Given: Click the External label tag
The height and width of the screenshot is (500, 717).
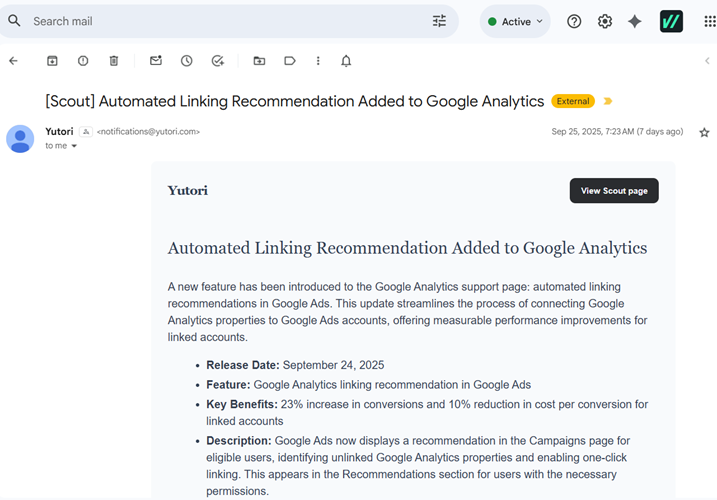Looking at the screenshot, I should [x=573, y=101].
